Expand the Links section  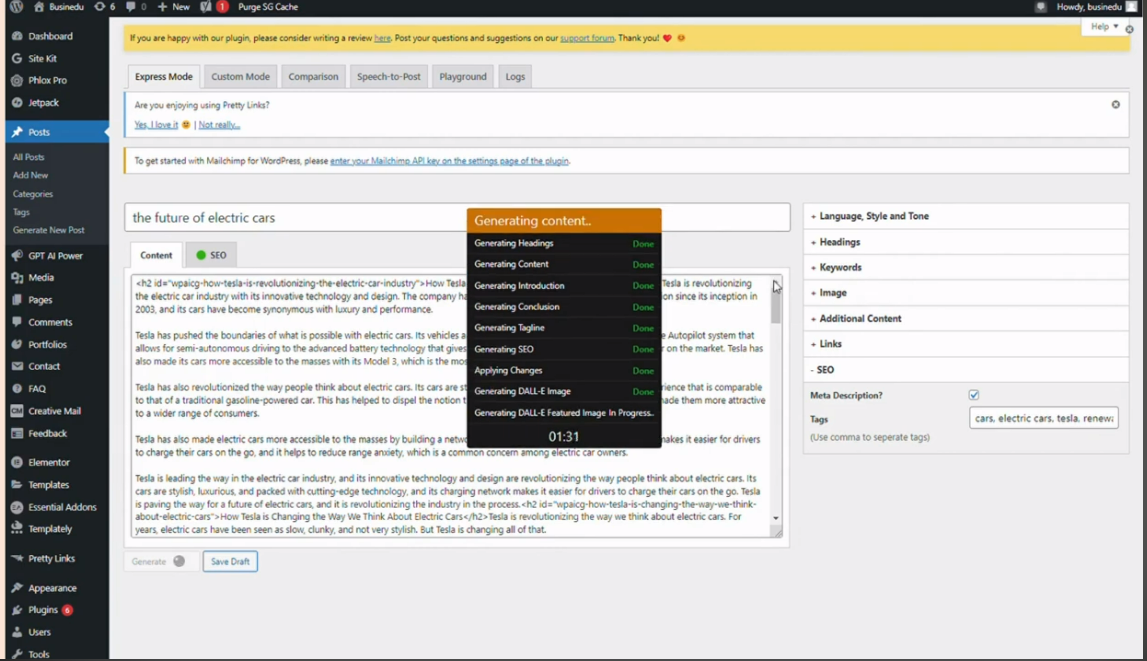[966, 344]
